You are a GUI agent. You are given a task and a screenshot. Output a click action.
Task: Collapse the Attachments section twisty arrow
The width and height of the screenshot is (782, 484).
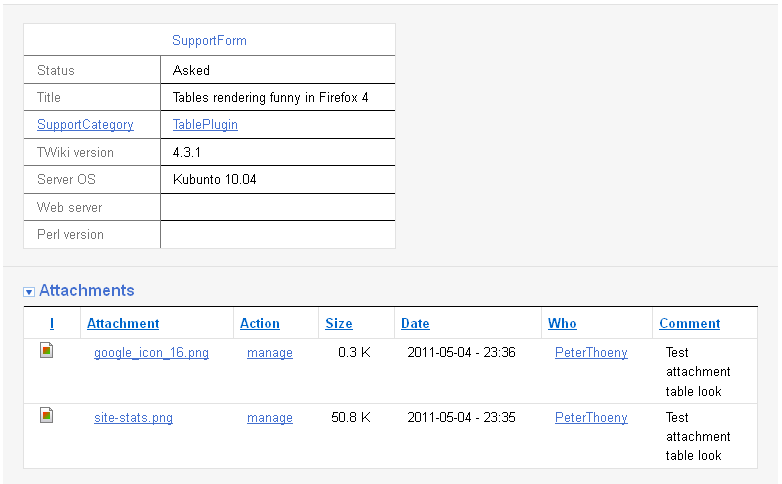[x=29, y=291]
